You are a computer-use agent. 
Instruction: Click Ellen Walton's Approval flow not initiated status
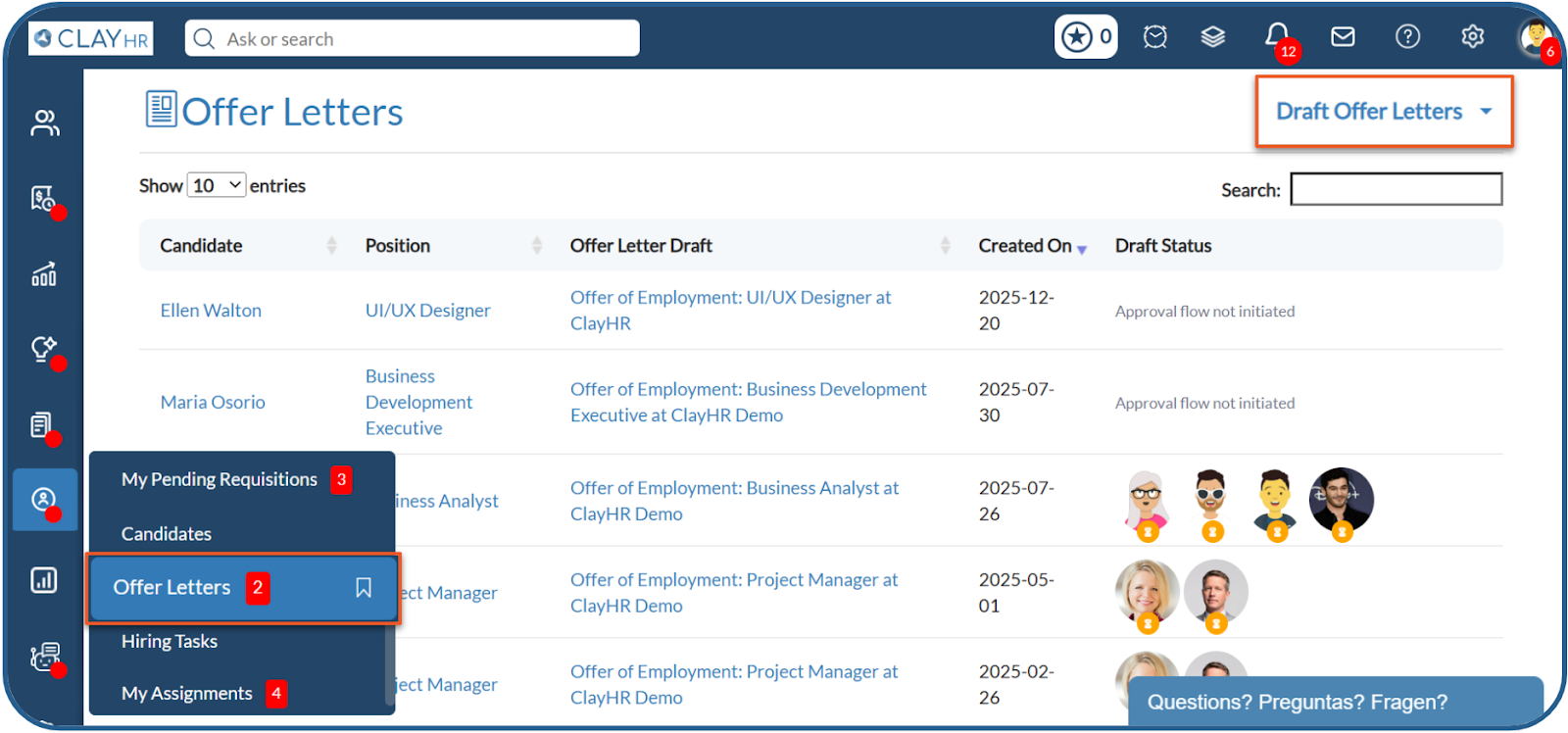coord(1204,312)
